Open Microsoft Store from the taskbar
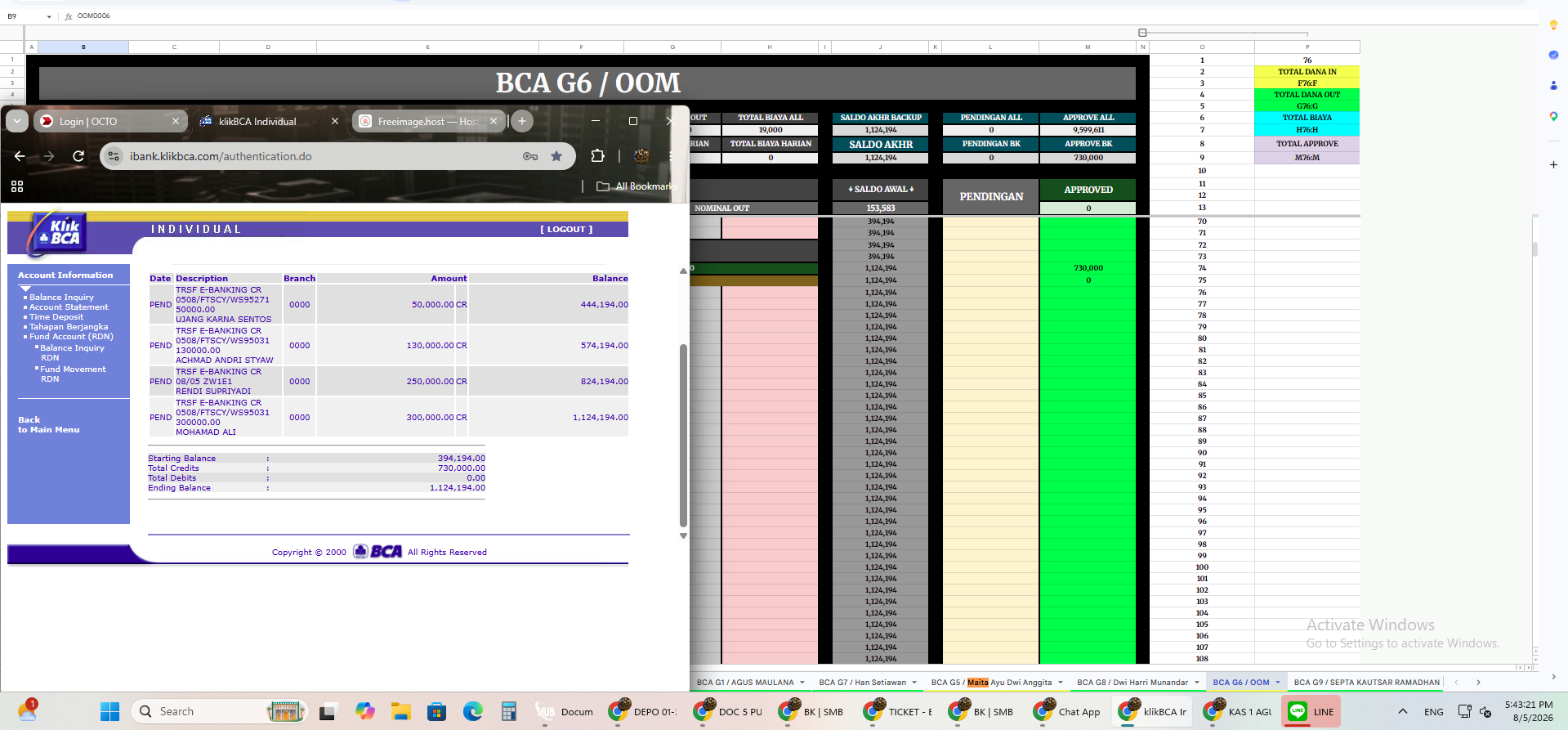The image size is (1568, 730). tap(436, 712)
